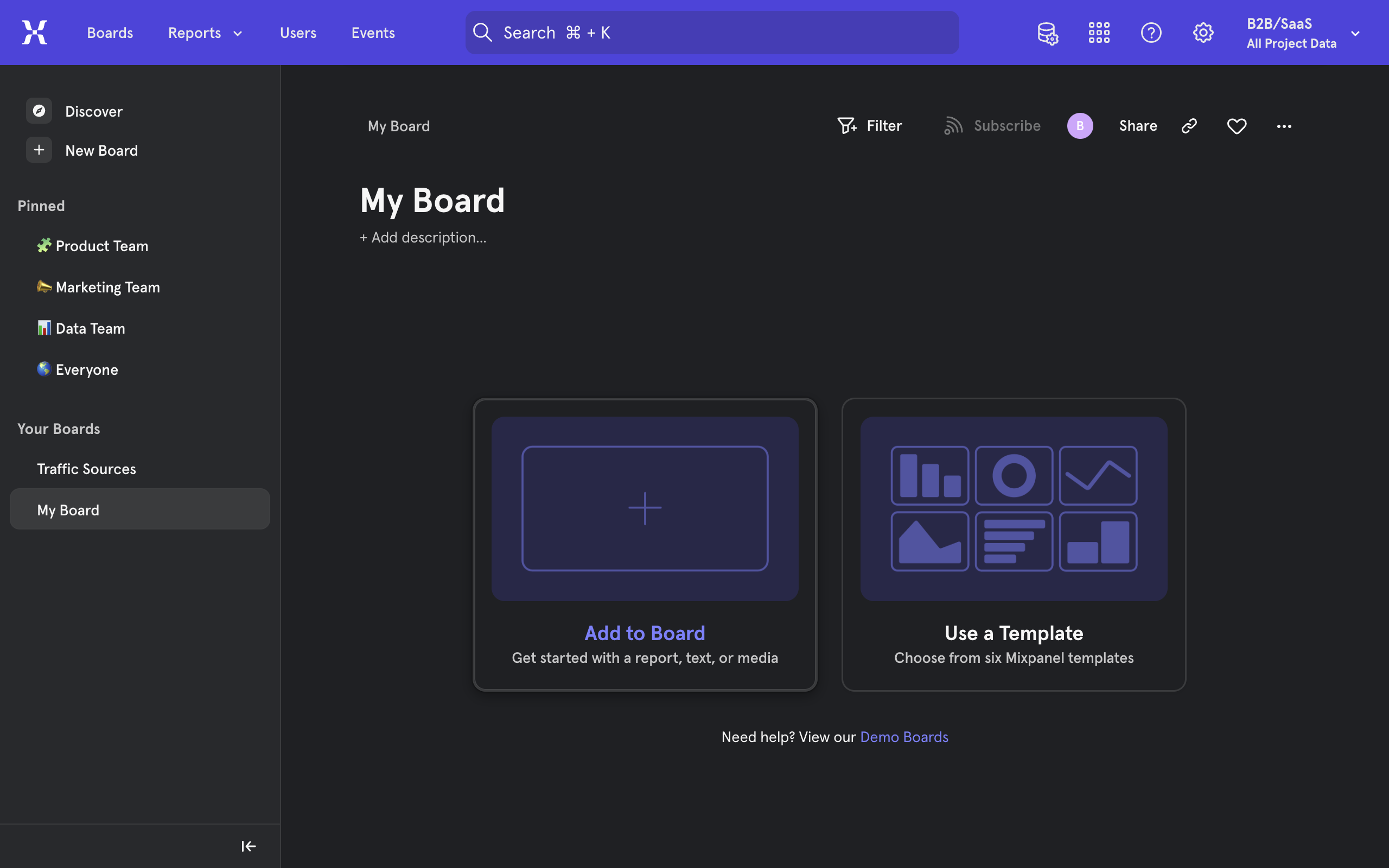The image size is (1389, 868).
Task: Click the Mixpanel logo icon
Action: pyautogui.click(x=34, y=32)
